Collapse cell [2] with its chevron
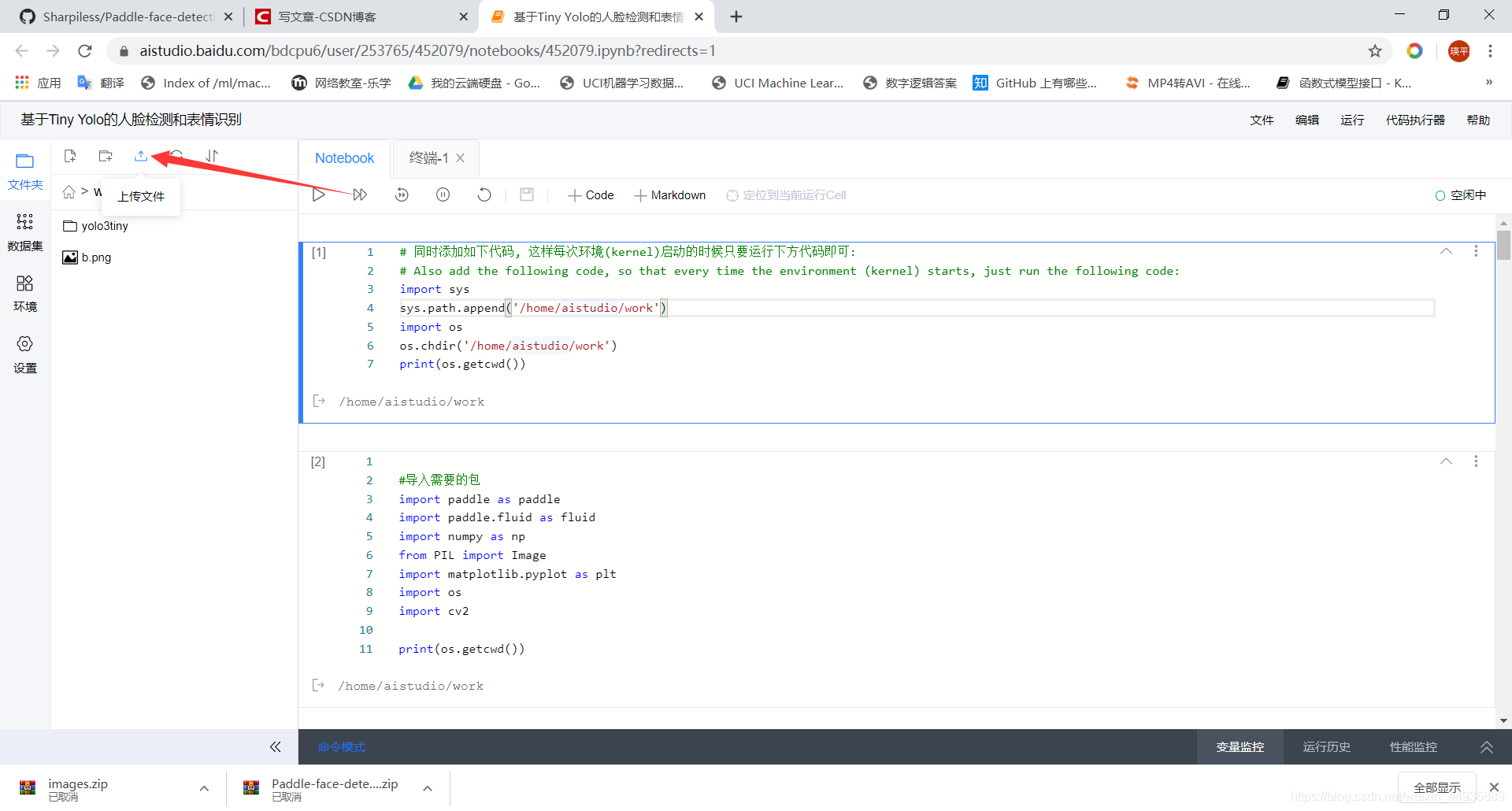The height and width of the screenshot is (811, 1512). [1446, 461]
